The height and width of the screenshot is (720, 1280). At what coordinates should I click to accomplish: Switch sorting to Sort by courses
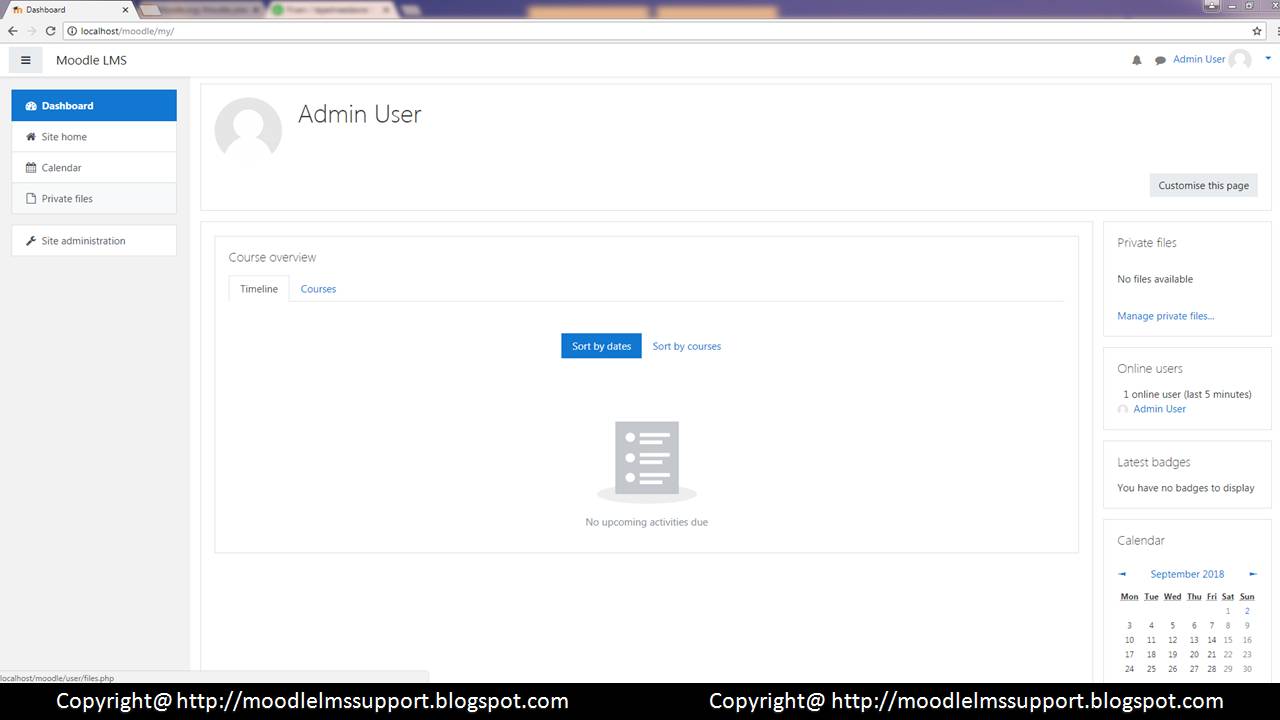686,345
